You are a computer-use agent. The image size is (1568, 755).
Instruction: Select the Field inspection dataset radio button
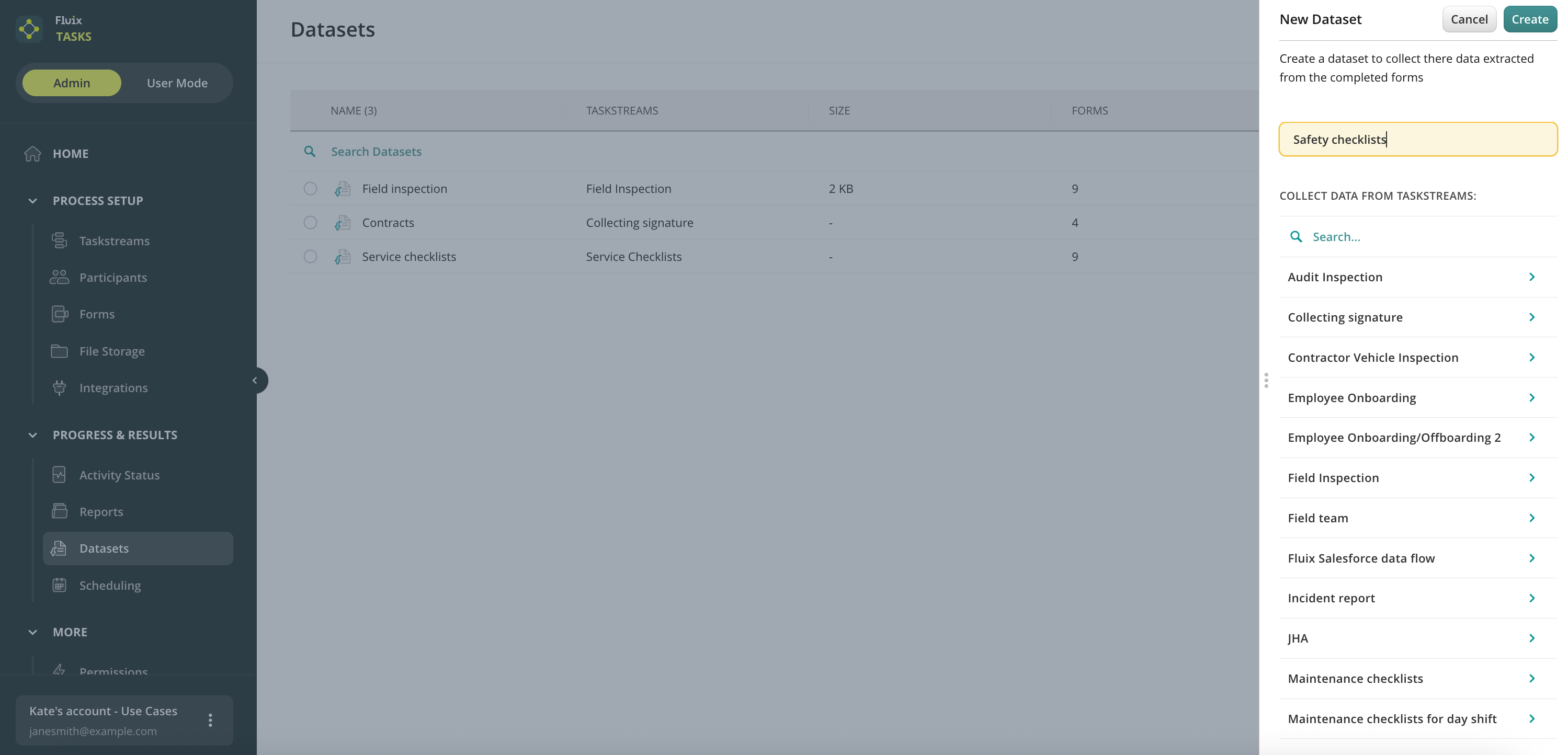(311, 189)
